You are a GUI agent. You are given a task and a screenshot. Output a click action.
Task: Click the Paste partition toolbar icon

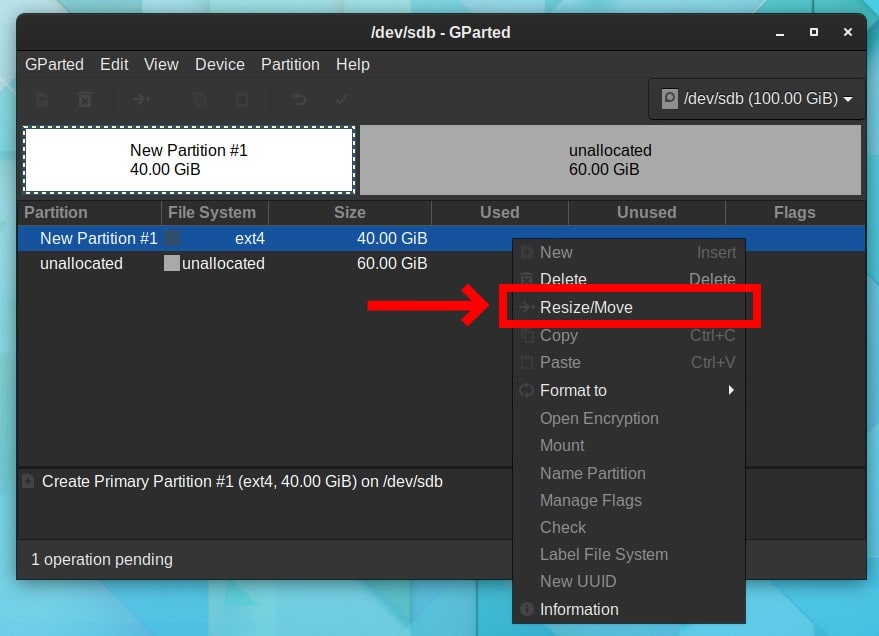242,100
